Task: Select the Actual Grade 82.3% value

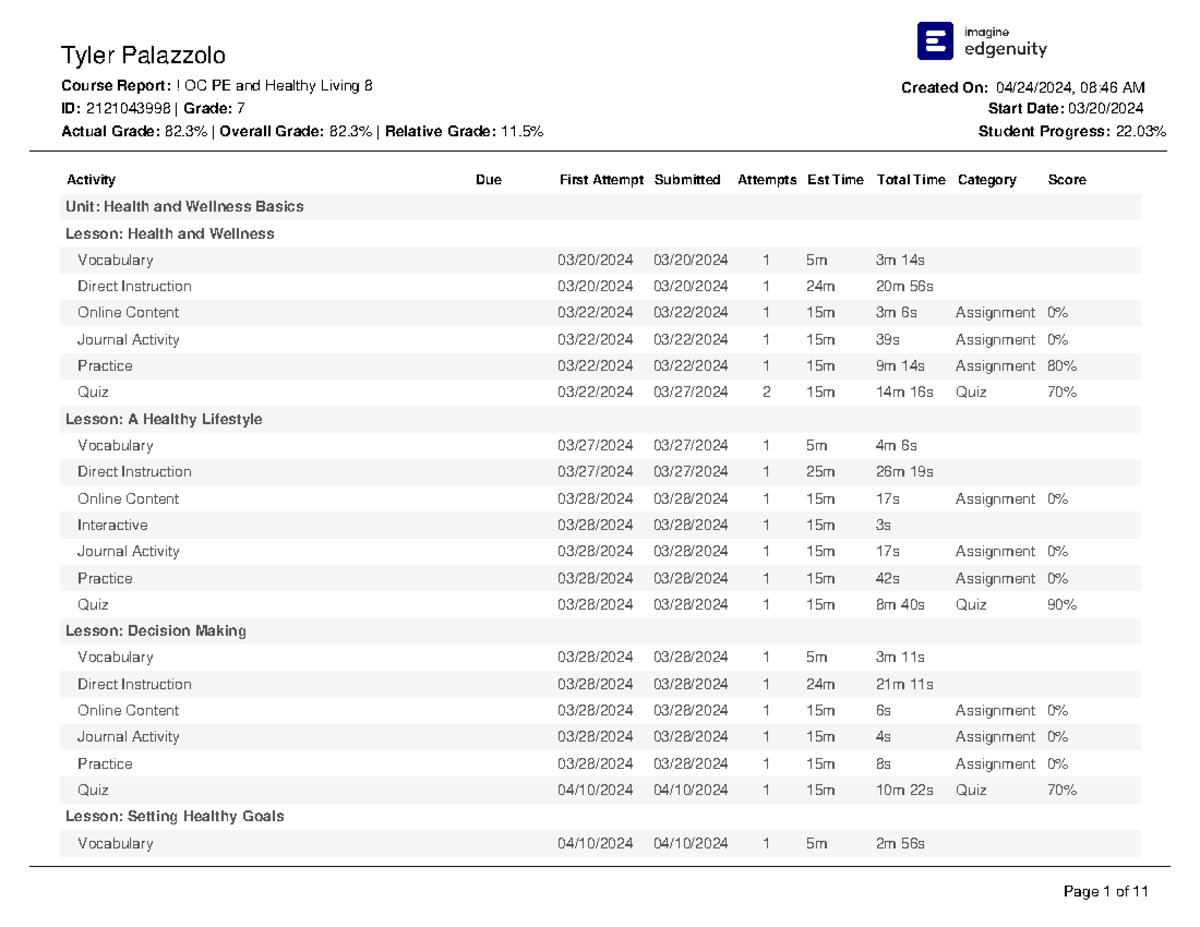Action: pos(184,131)
